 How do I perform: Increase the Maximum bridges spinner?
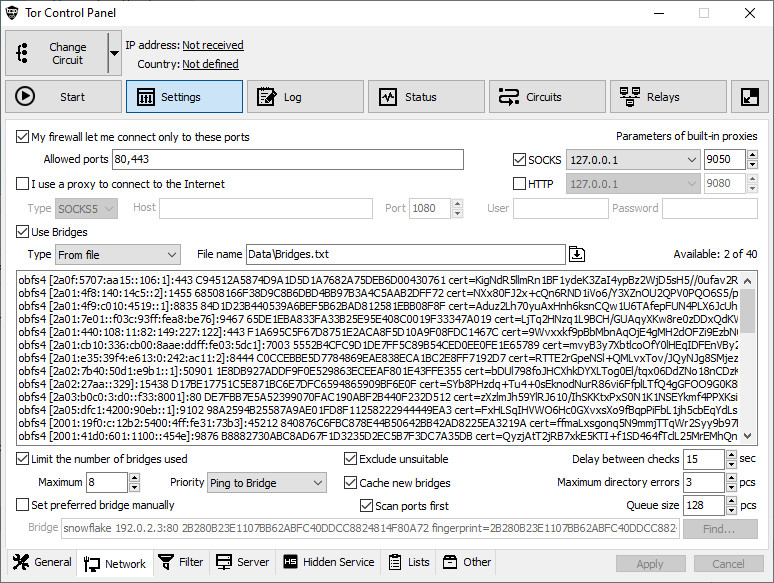pos(134,477)
